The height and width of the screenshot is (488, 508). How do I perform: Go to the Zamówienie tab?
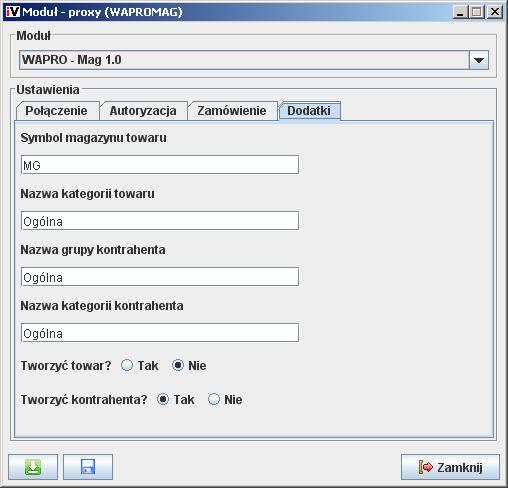[232, 111]
